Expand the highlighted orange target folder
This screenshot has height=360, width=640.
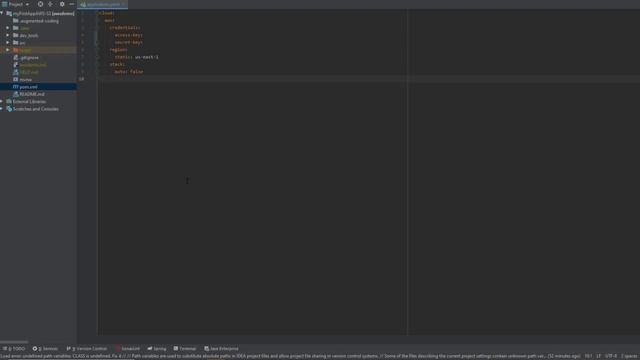pyautogui.click(x=7, y=50)
